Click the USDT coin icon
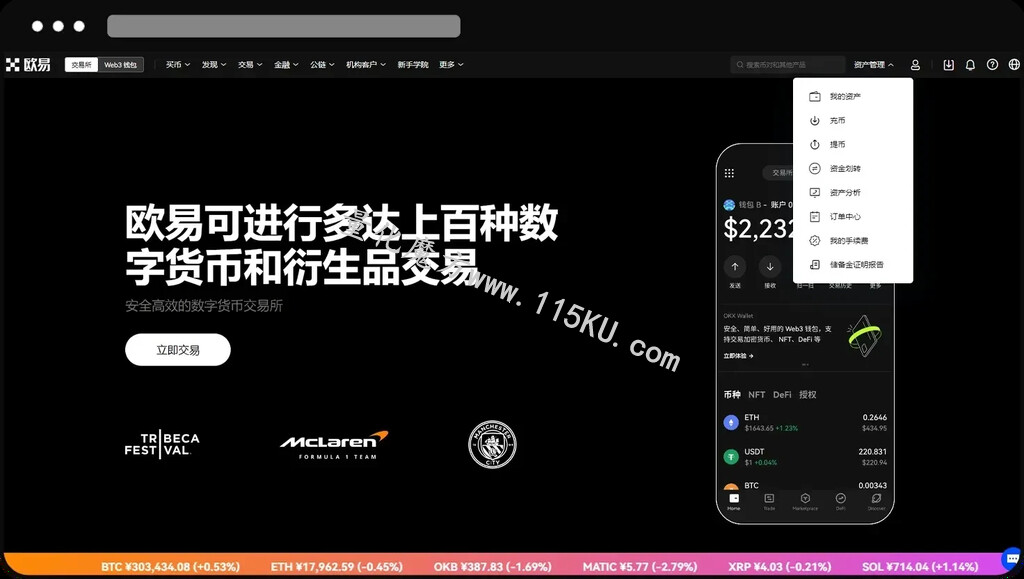This screenshot has height=579, width=1024. 731,457
